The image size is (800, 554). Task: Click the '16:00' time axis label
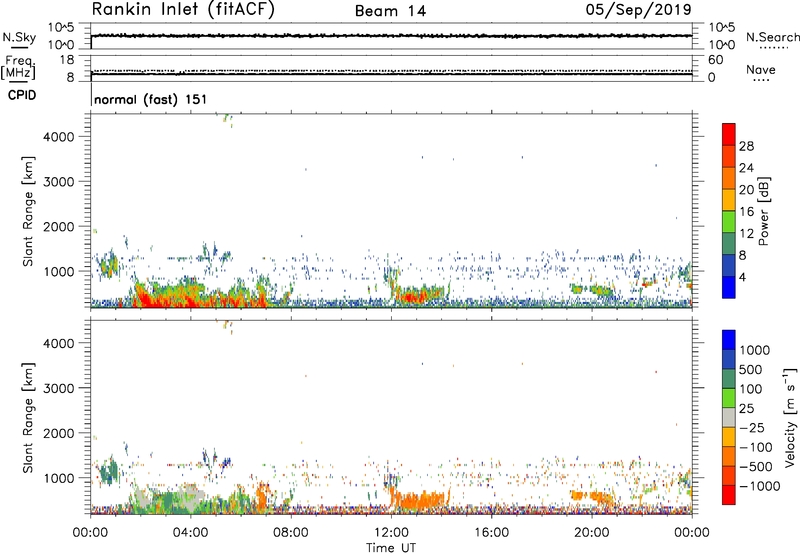pyautogui.click(x=491, y=533)
